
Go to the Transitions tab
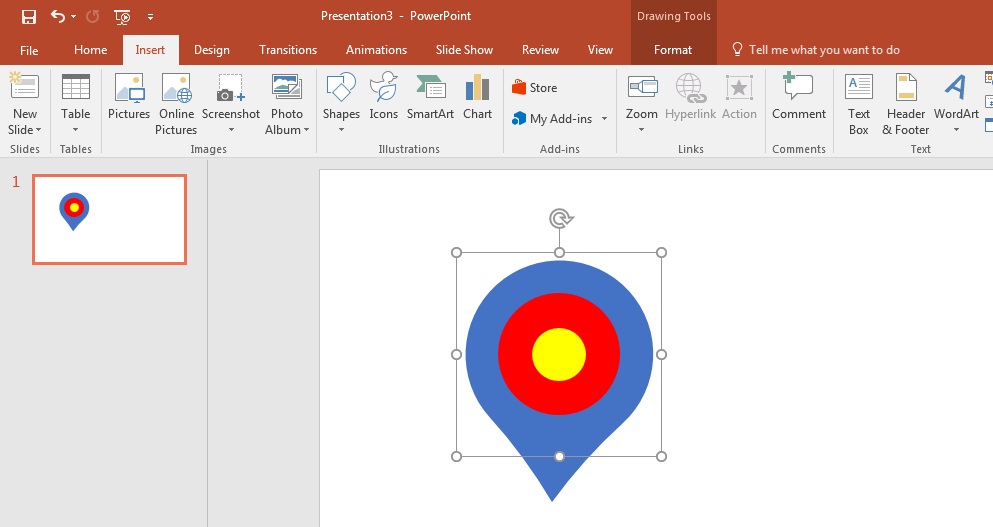pos(288,50)
